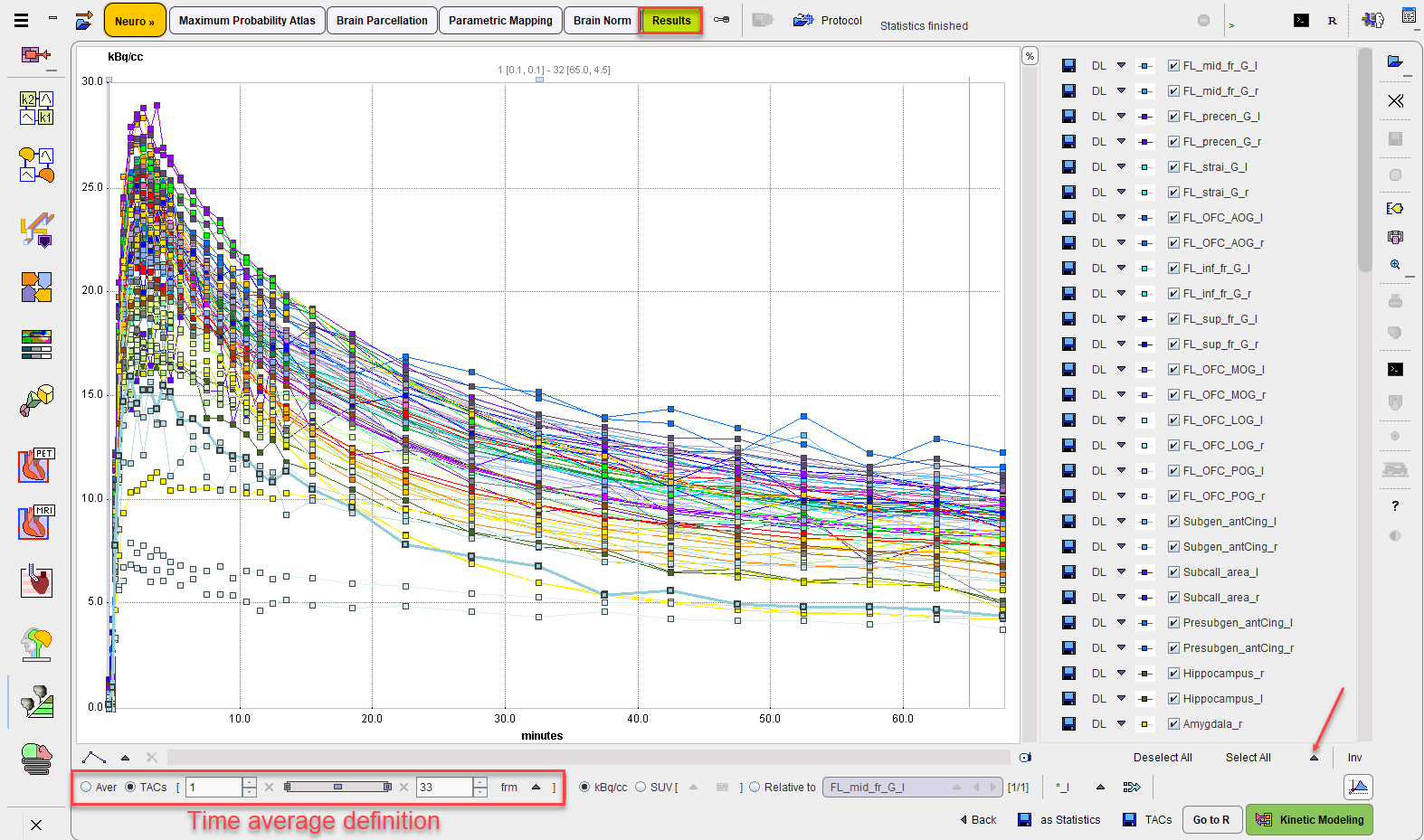Click Select All curves button
The width and height of the screenshot is (1424, 840).
pos(1248,758)
